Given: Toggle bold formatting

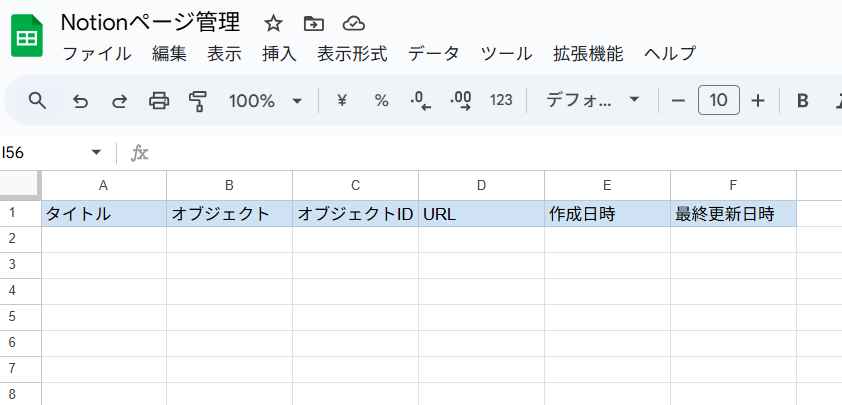Looking at the screenshot, I should pos(802,100).
